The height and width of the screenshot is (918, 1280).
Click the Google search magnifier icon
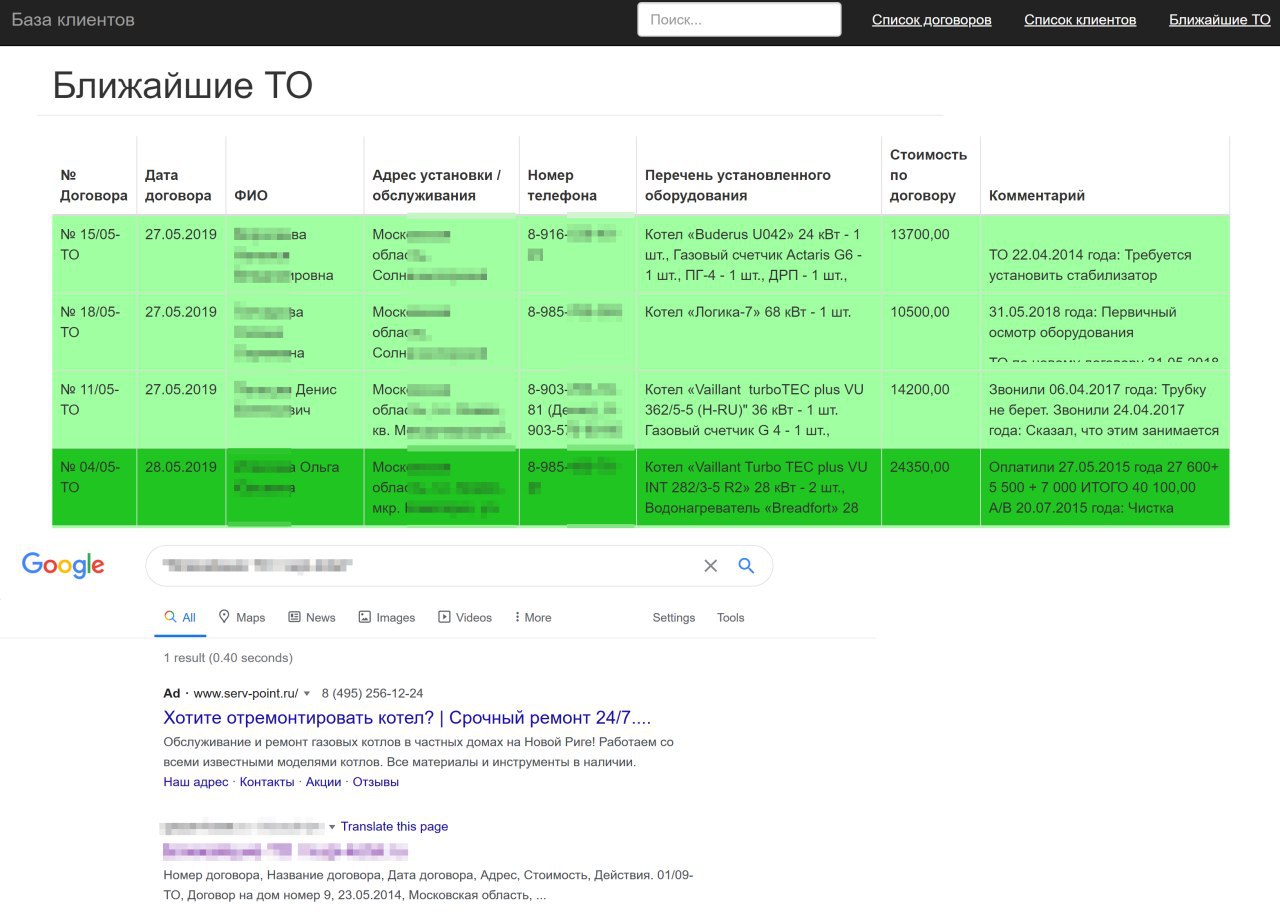746,566
